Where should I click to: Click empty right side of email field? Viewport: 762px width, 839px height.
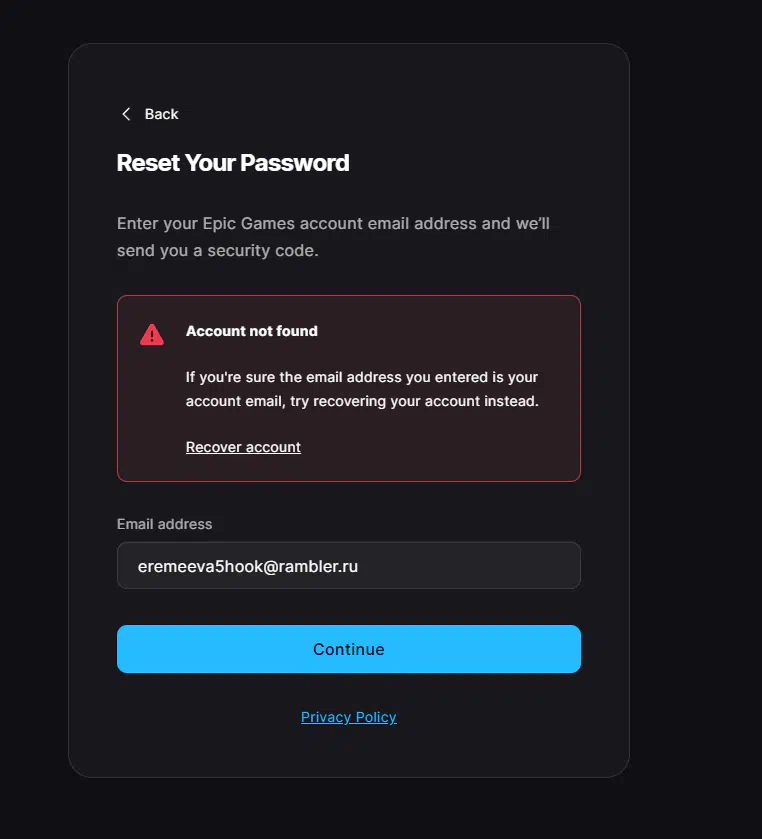[x=471, y=566]
